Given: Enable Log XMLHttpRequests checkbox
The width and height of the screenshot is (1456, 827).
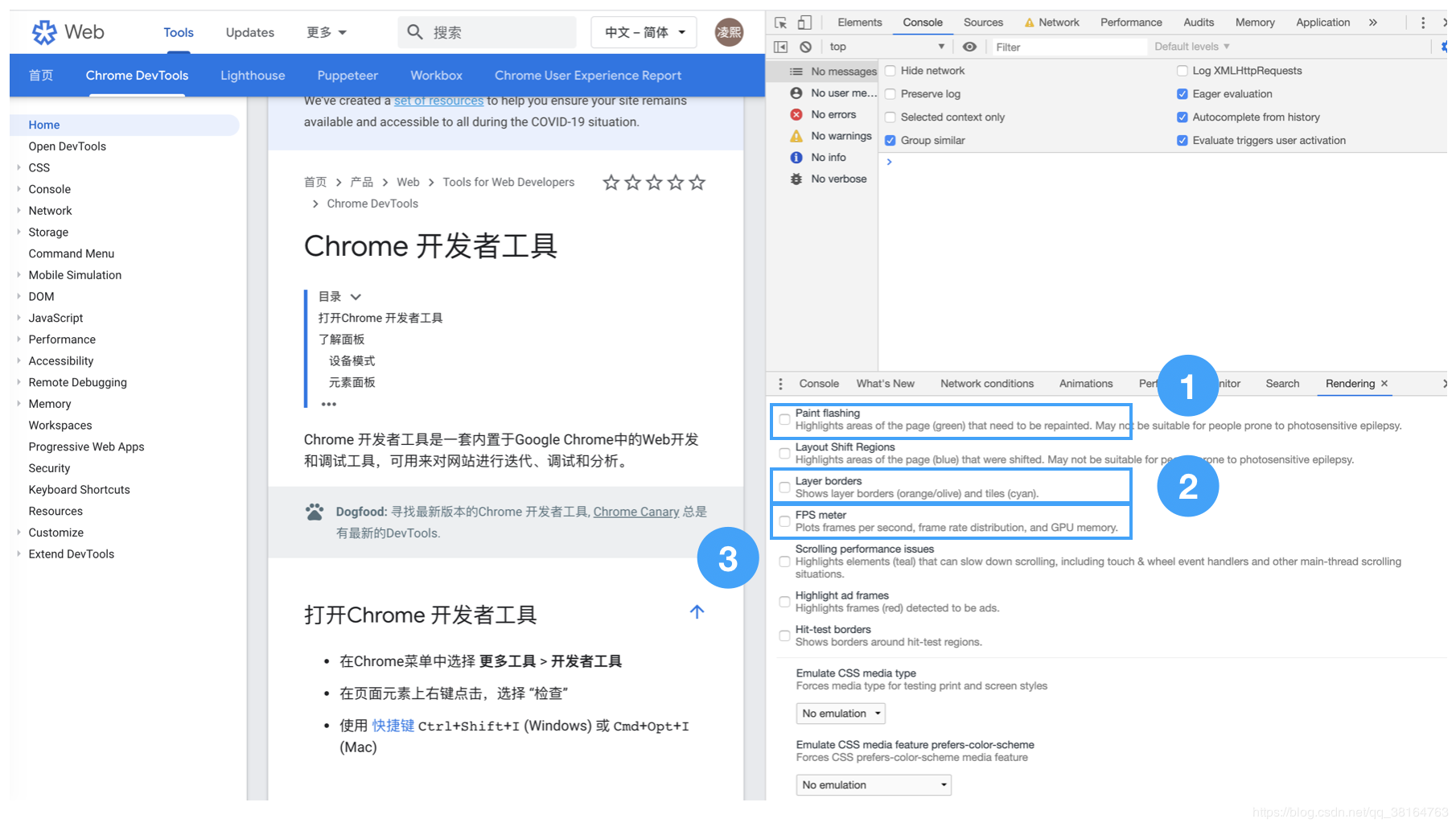Looking at the screenshot, I should click(x=1182, y=71).
